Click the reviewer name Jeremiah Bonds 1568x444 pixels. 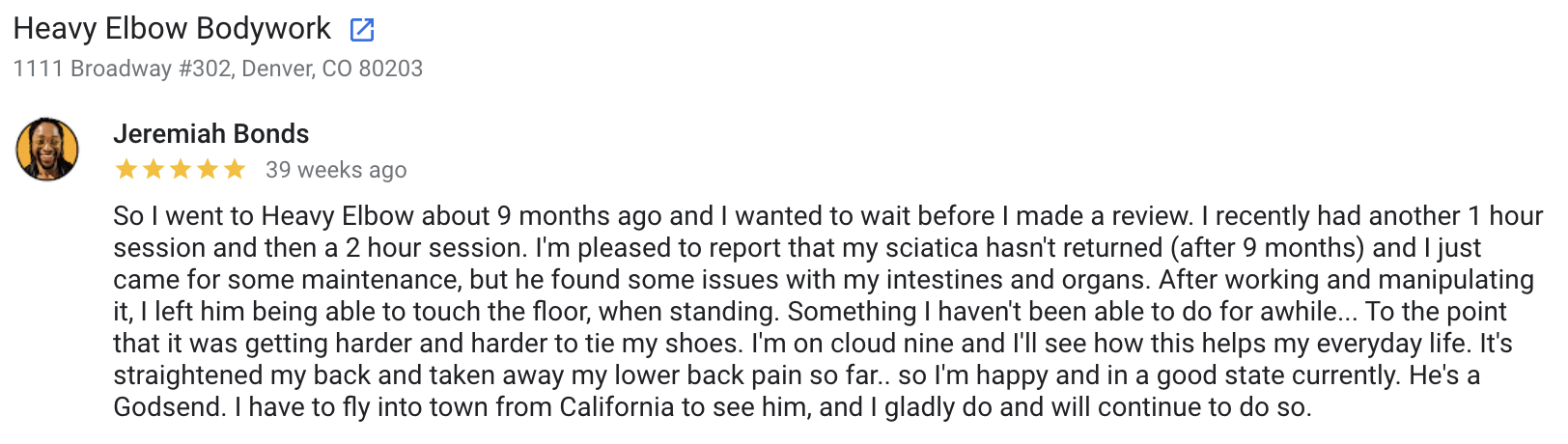(211, 133)
